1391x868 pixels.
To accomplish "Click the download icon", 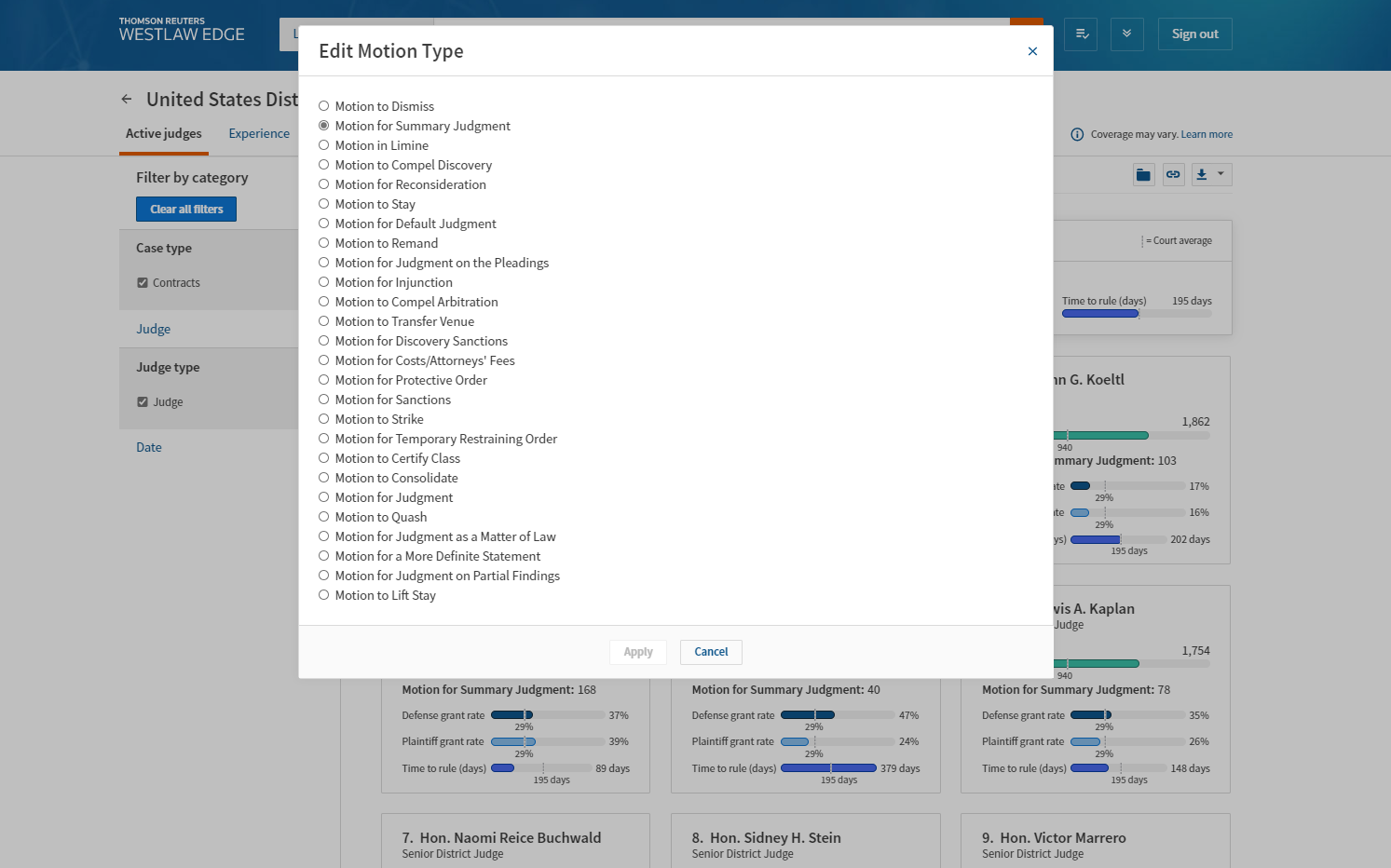I will [x=1202, y=174].
